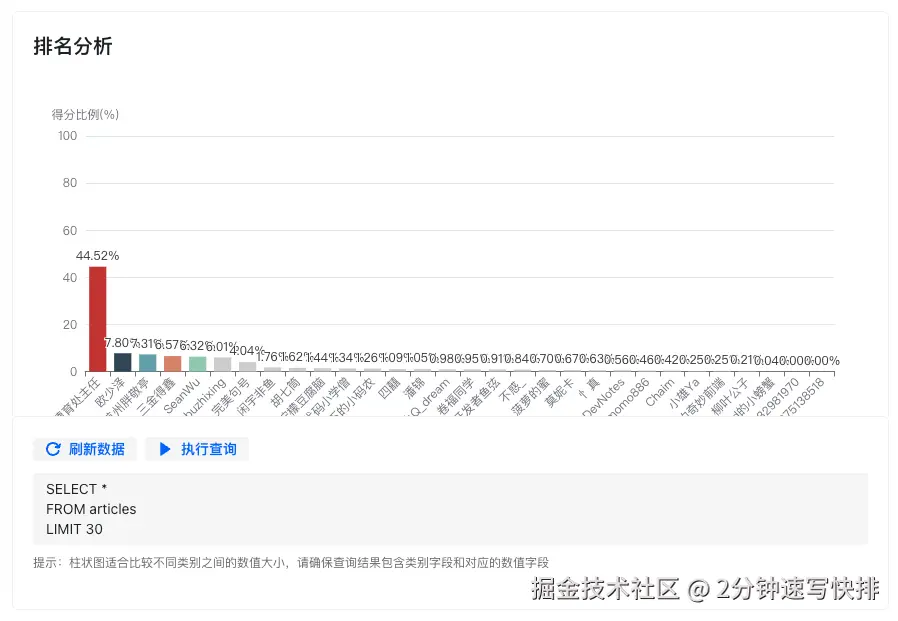Click the 44.52% value label above the red bar
Viewport: 898px width, 621px height.
[97, 255]
